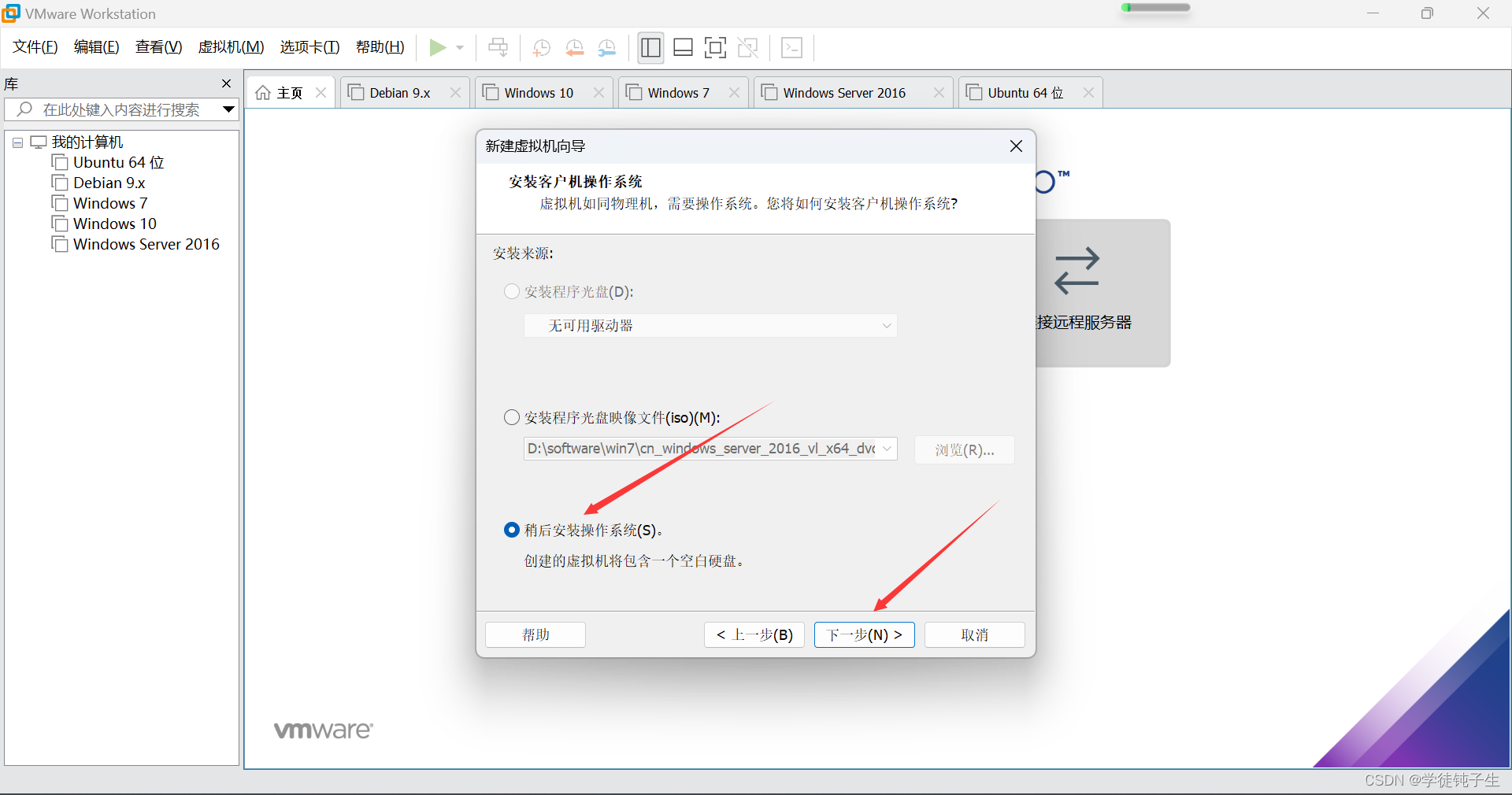Image resolution: width=1512 pixels, height=795 pixels.
Task: Collapse the 我的计算机 tree node
Action: (17, 143)
